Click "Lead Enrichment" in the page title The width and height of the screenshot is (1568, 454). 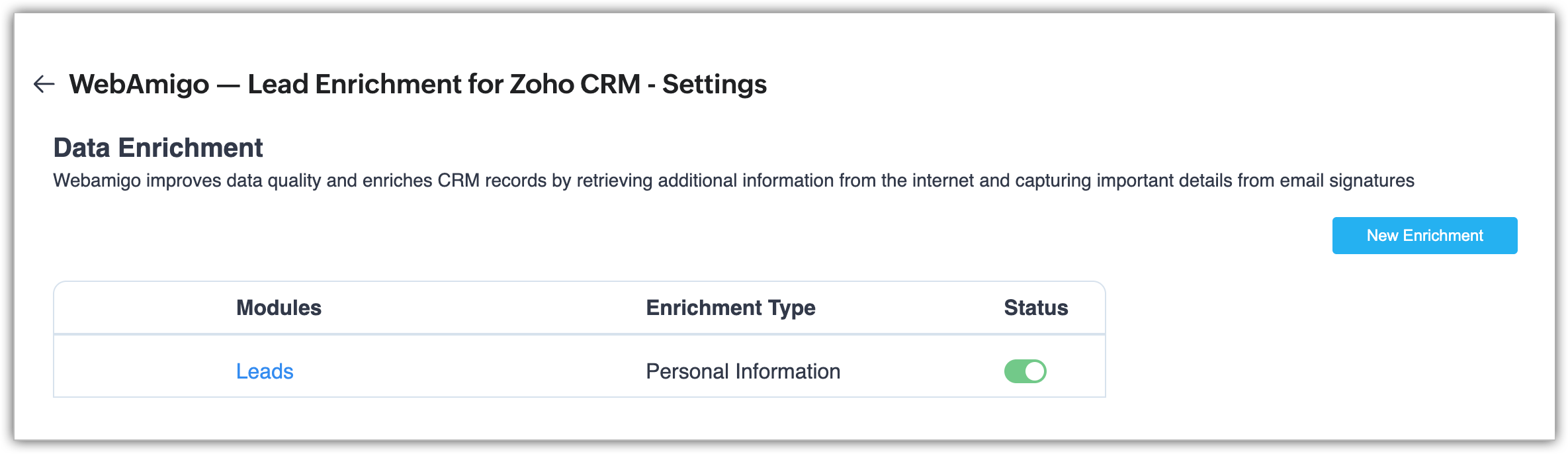[x=354, y=84]
